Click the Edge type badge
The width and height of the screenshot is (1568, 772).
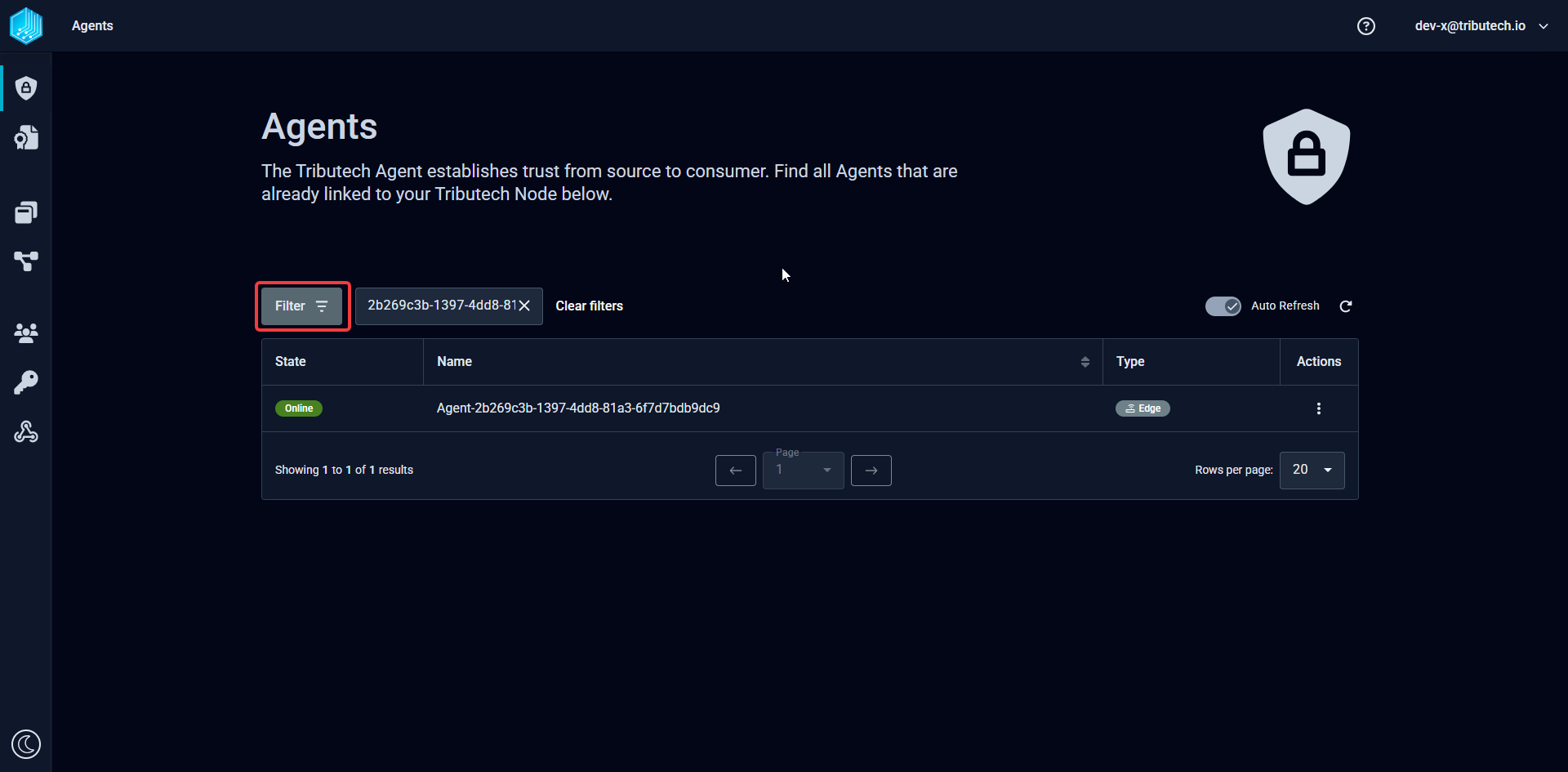coord(1143,408)
